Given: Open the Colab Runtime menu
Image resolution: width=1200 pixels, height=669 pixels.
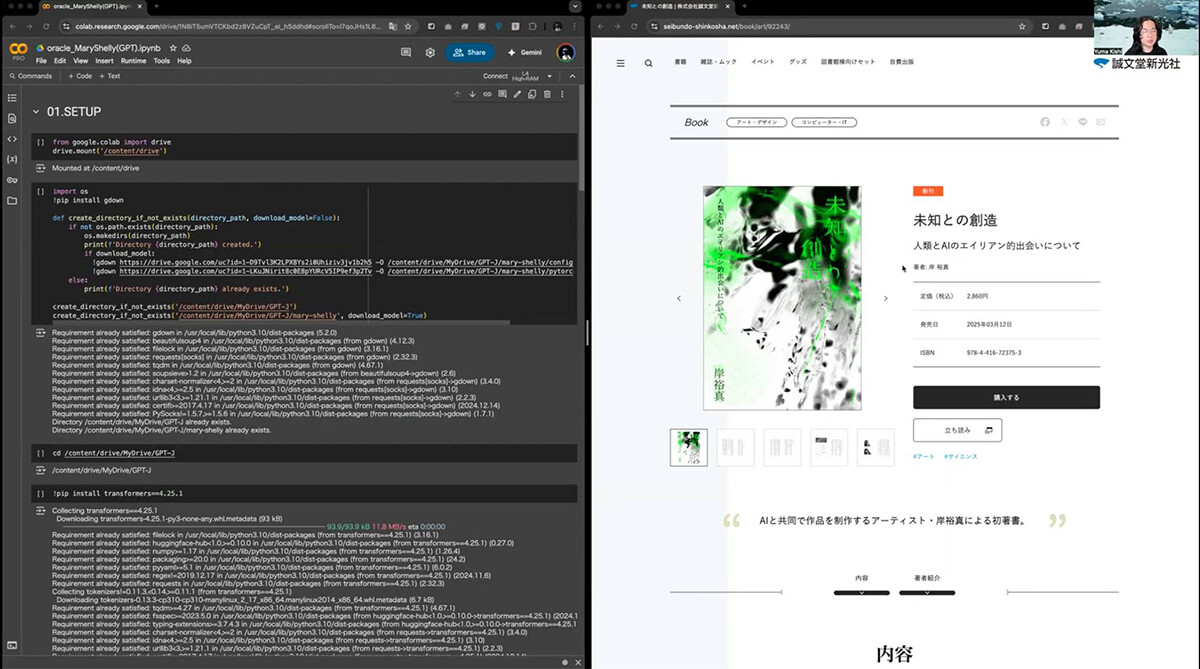Looking at the screenshot, I should point(134,61).
